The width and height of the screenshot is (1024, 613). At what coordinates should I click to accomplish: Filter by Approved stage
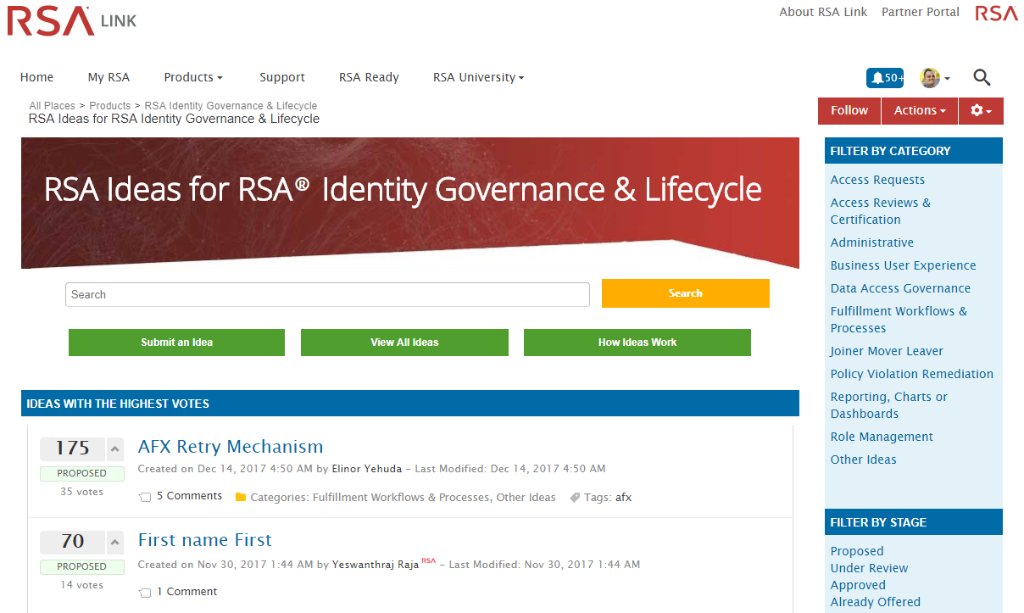tap(858, 585)
